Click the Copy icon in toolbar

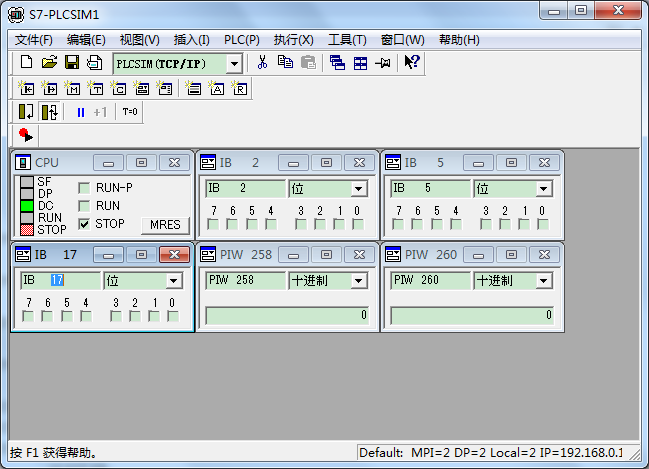(x=285, y=63)
